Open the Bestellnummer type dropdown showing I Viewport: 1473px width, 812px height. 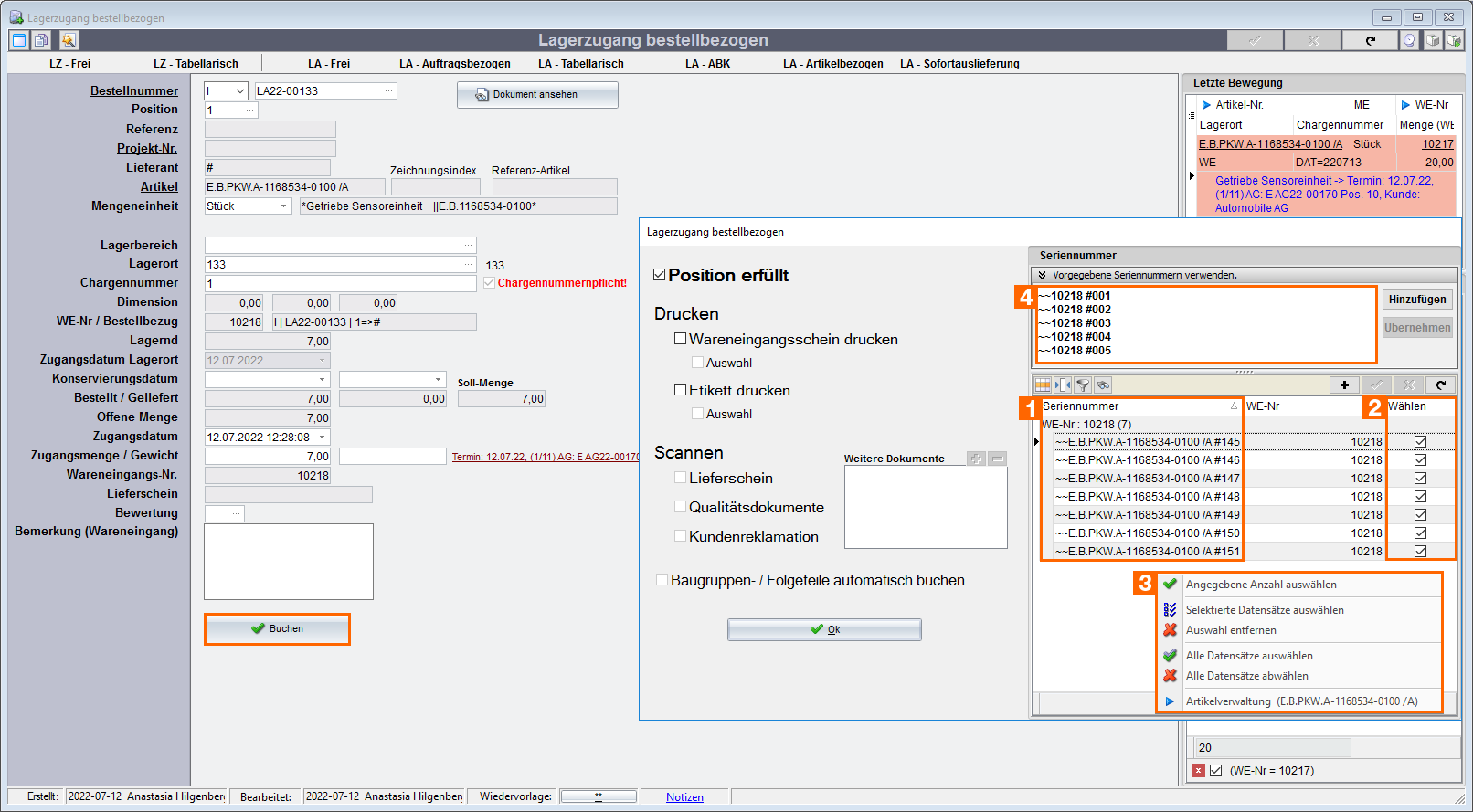click(240, 90)
